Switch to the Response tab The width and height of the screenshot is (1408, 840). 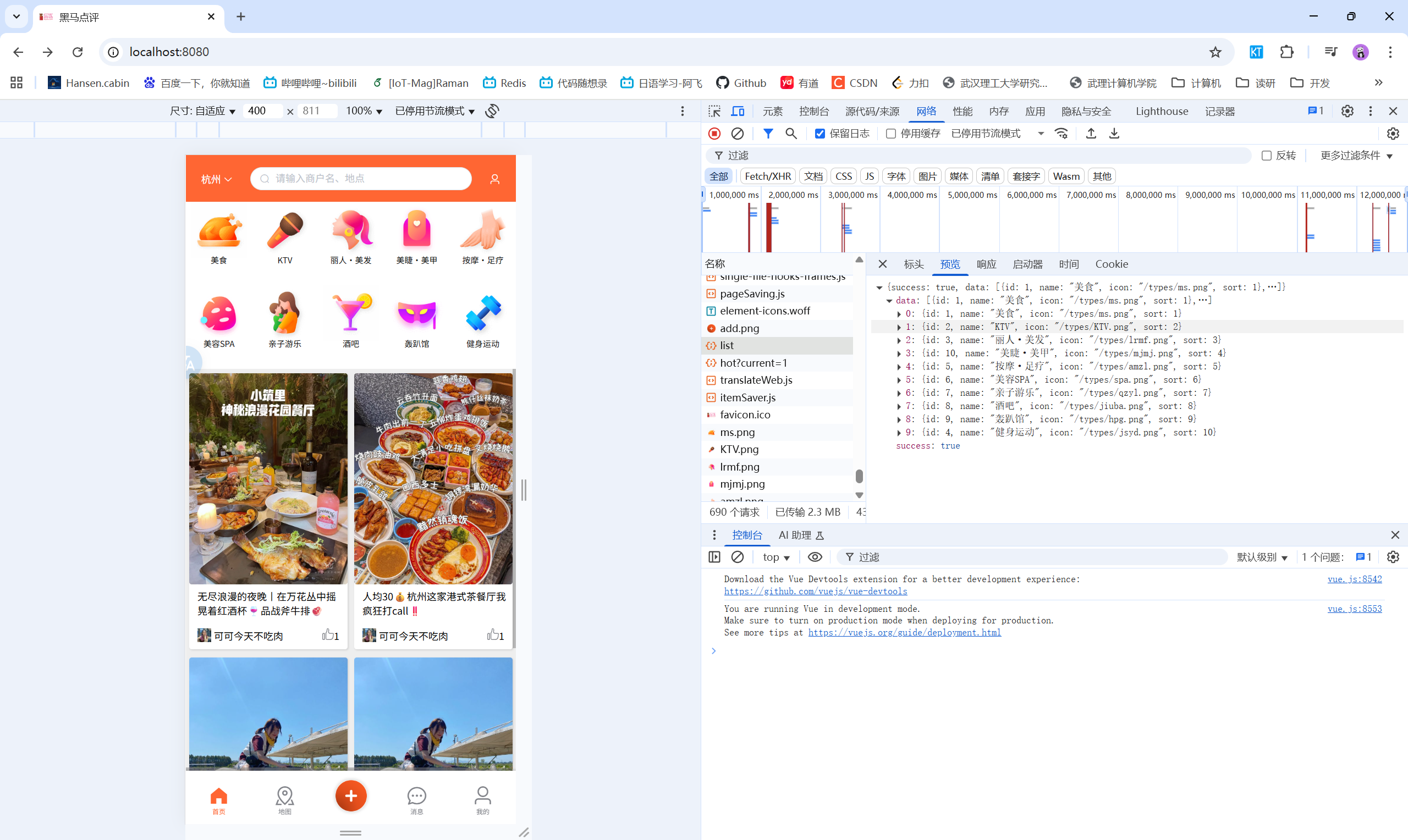[986, 264]
